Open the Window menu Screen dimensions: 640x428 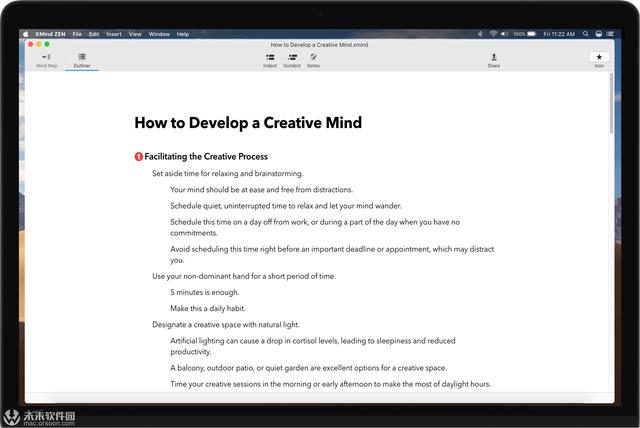[159, 34]
